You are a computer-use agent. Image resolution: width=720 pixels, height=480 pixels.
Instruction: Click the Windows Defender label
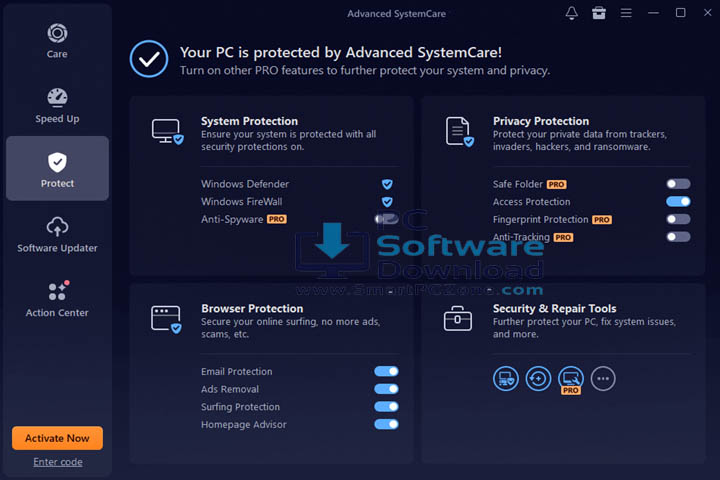[x=245, y=184]
